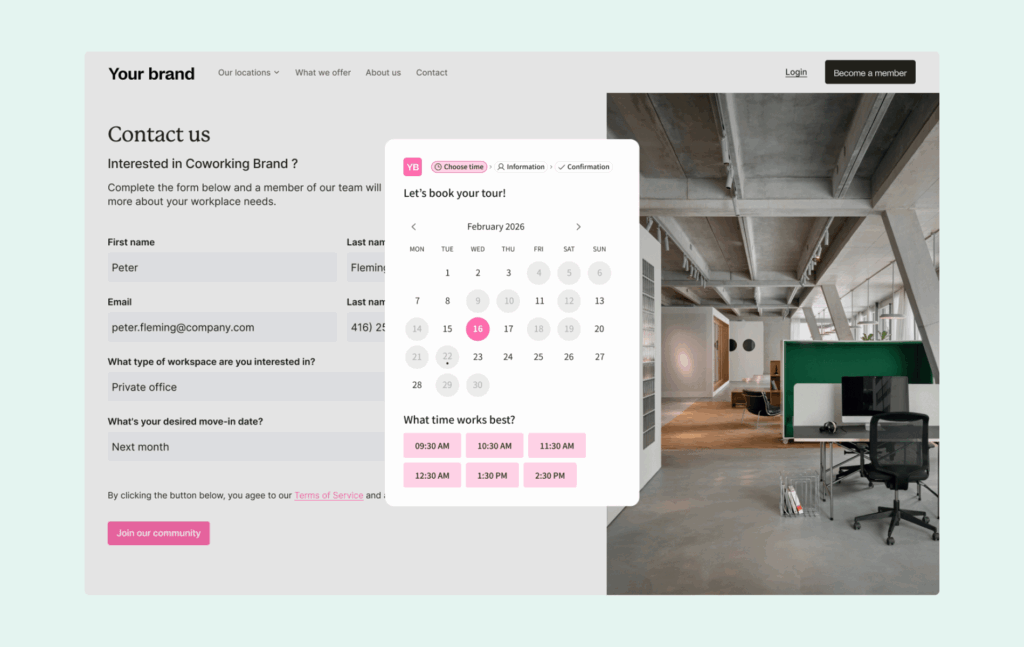Viewport: 1024px width, 647px height.
Task: Open the chevron next to Our locations
Action: [277, 72]
